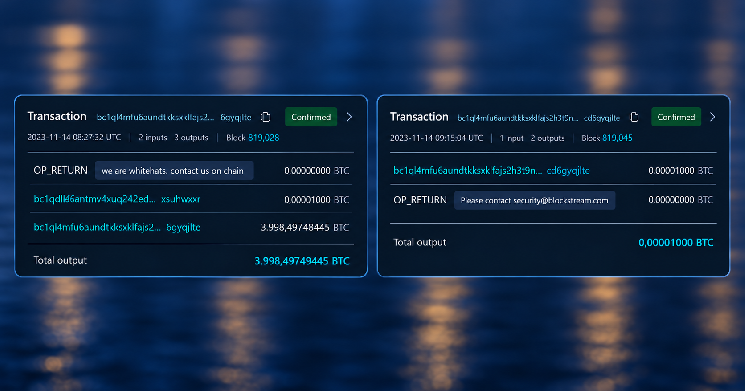
Task: Click timestamp 2023-11-14 08:27:32 UTC
Action: [74, 137]
